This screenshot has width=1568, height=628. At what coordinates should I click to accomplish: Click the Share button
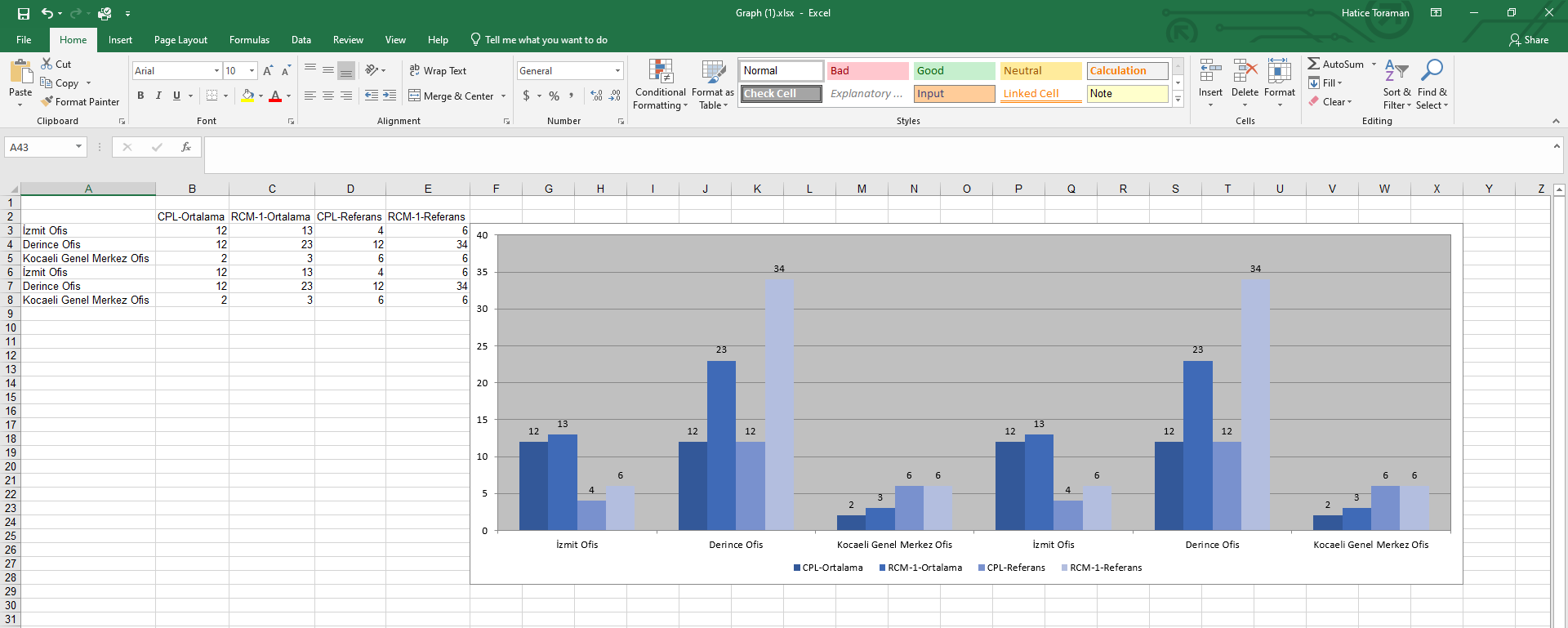1529,40
